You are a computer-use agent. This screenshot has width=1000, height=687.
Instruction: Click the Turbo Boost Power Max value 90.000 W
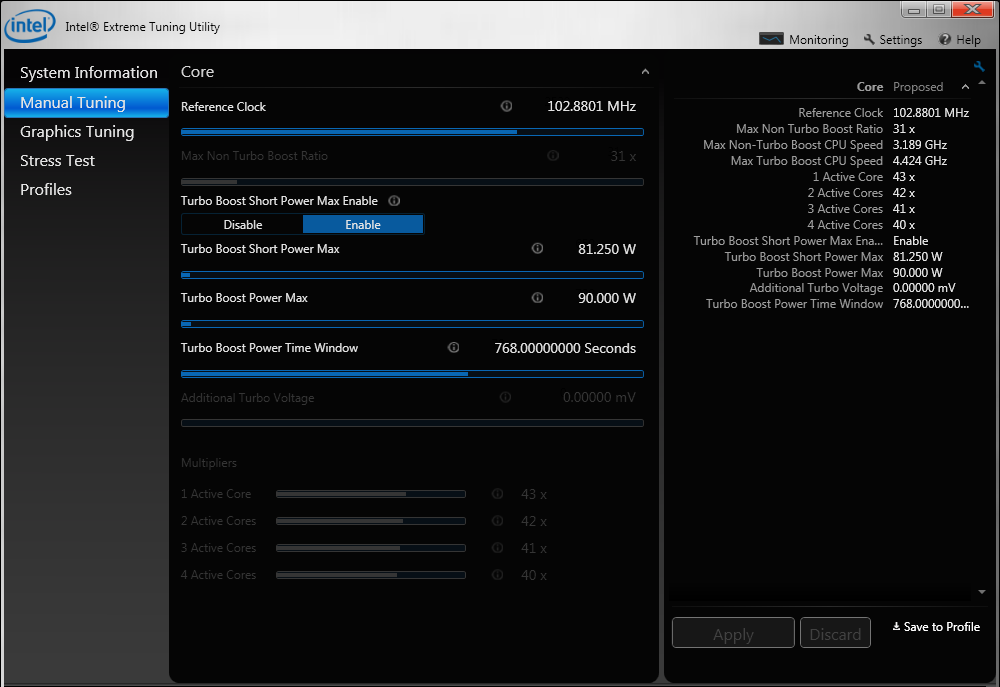coord(607,298)
